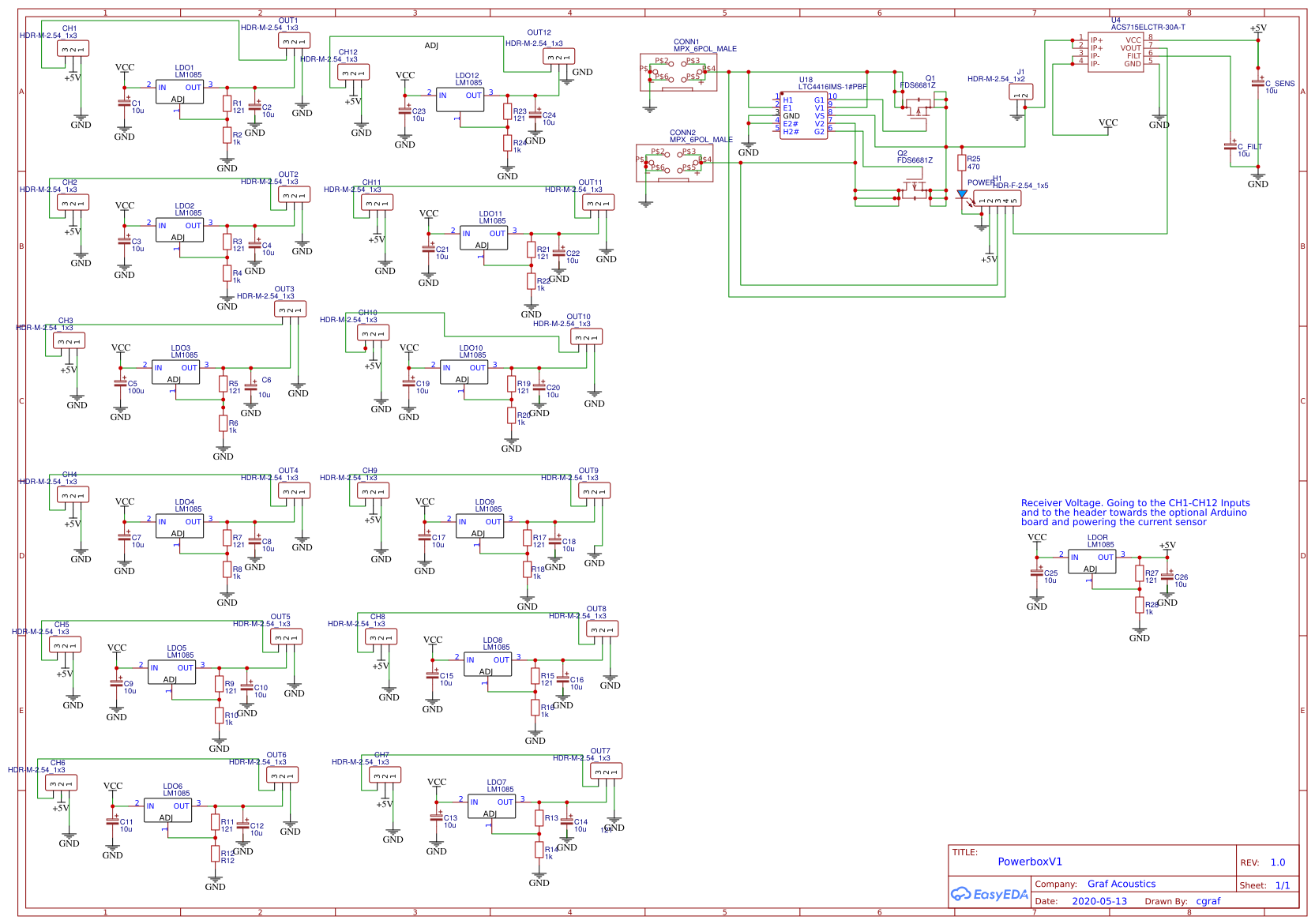
Task: Select the CONN1 MPX 6-pole connector
Action: (x=678, y=72)
